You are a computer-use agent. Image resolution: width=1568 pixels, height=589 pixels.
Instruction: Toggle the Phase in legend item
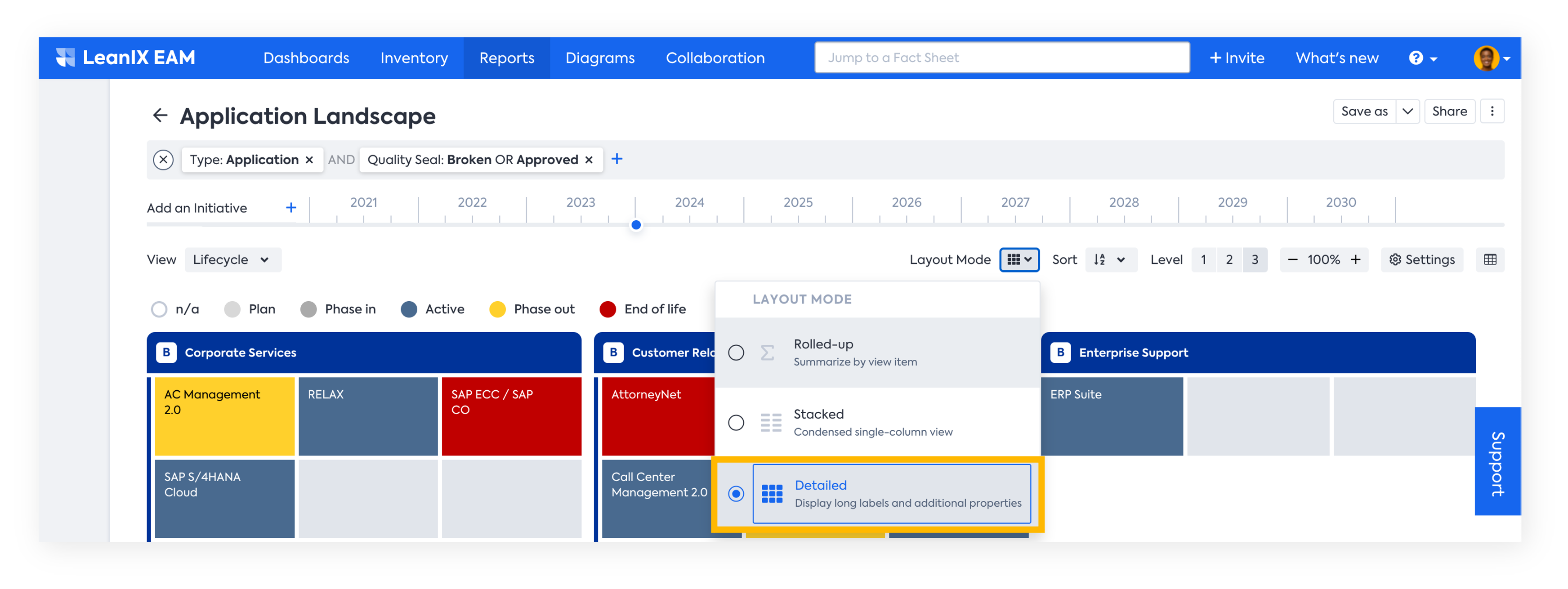point(338,309)
